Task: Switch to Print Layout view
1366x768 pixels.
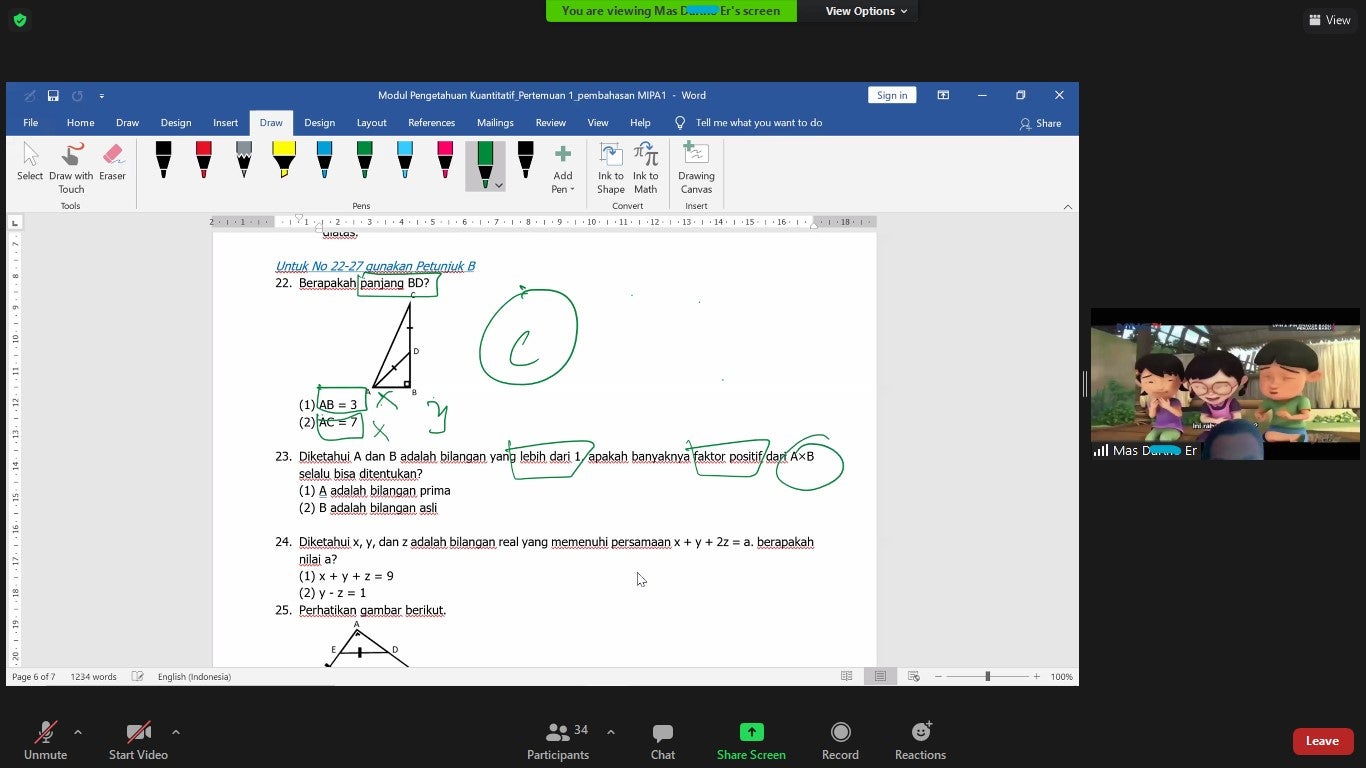Action: point(880,677)
